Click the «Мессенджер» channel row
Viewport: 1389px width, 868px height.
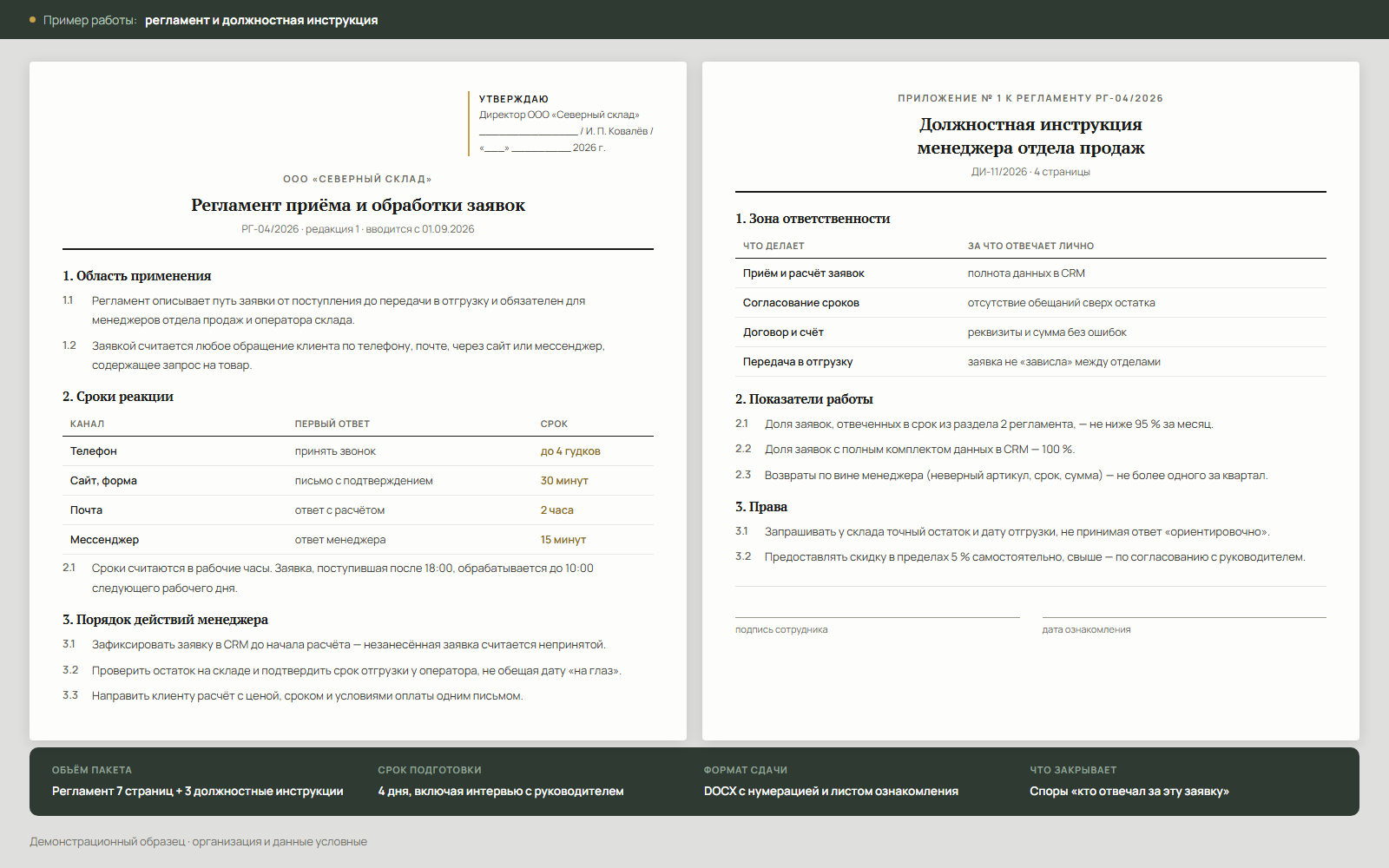(358, 540)
